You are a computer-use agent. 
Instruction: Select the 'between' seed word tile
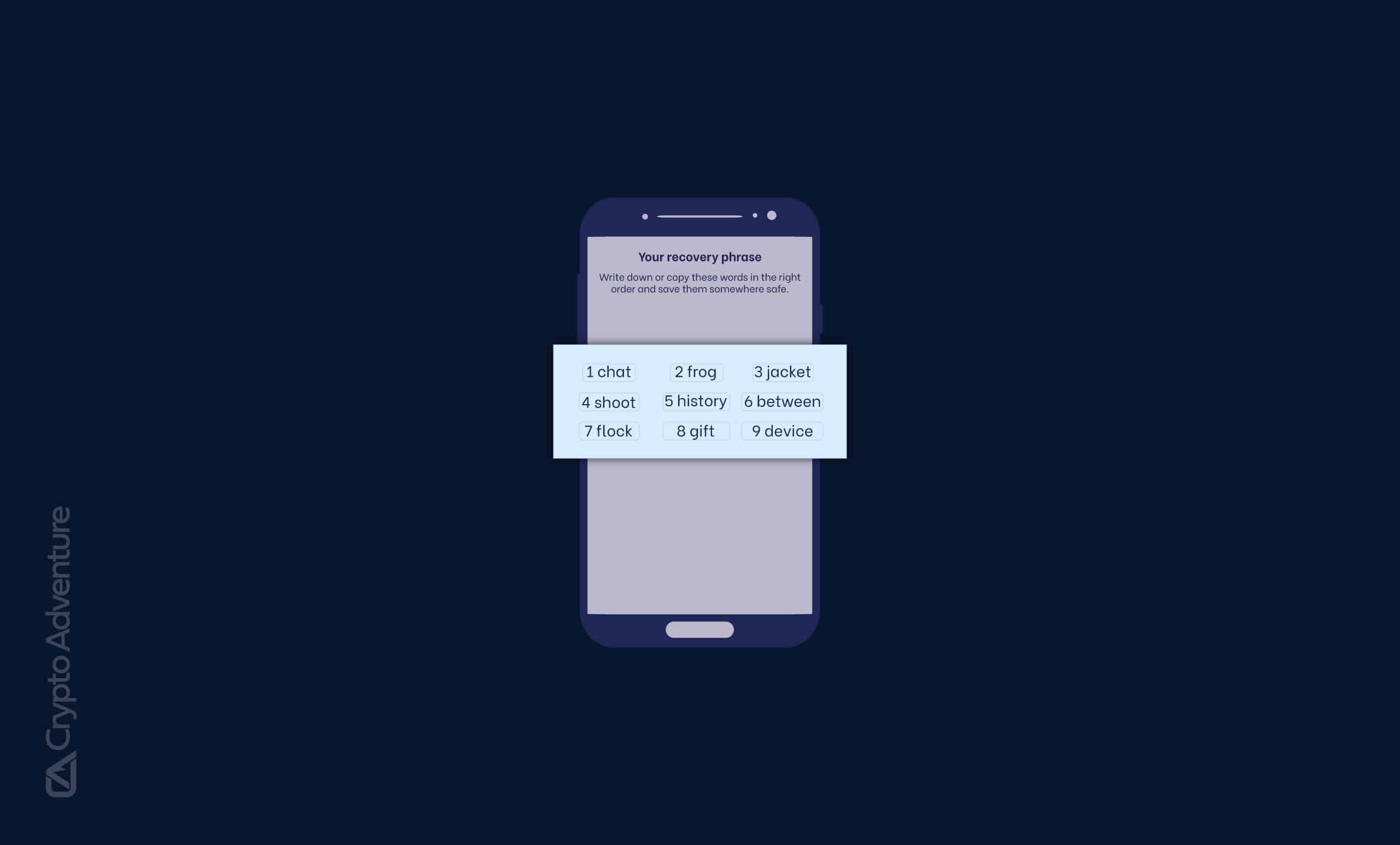pos(782,400)
